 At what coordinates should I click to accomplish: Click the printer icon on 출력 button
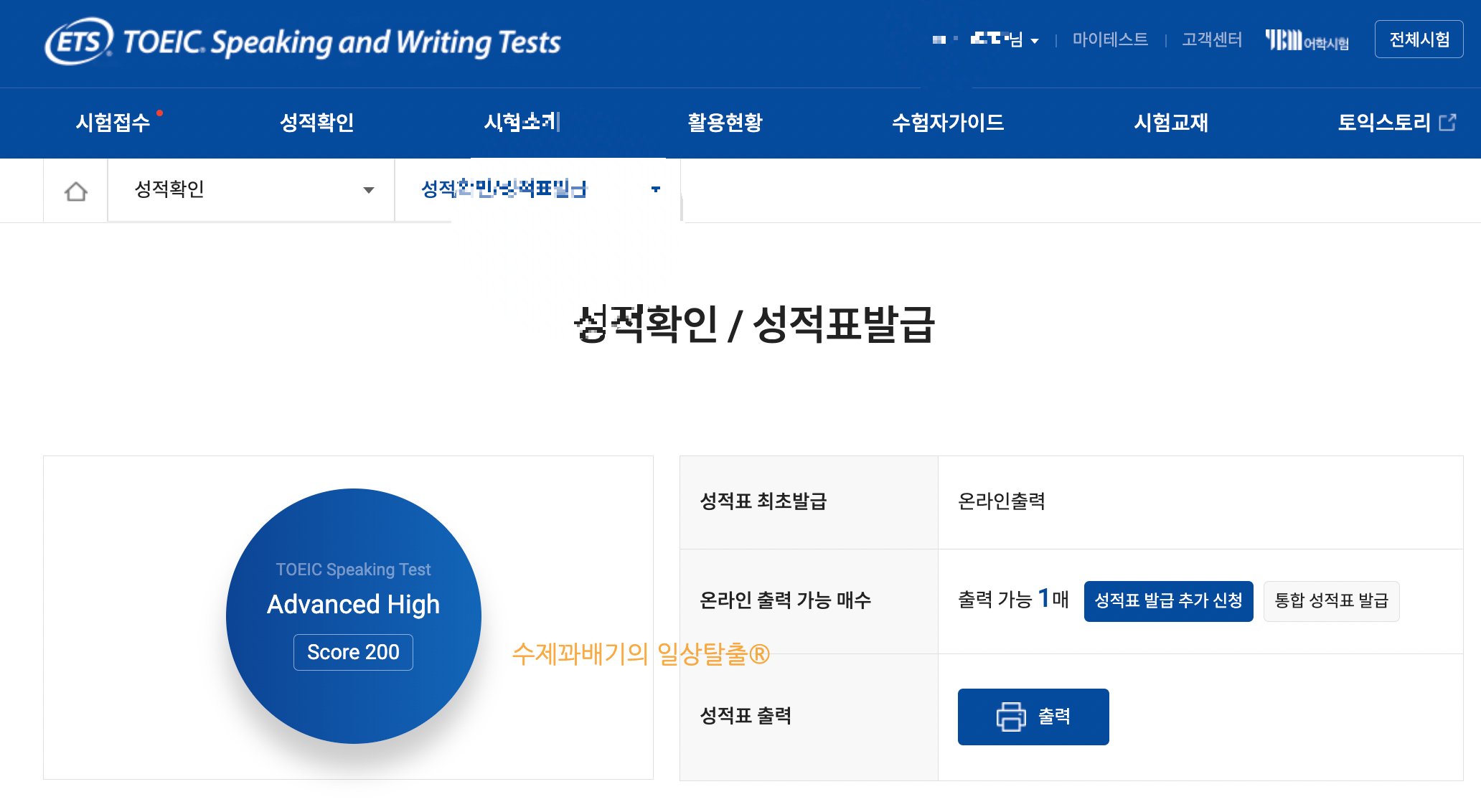tap(1010, 717)
